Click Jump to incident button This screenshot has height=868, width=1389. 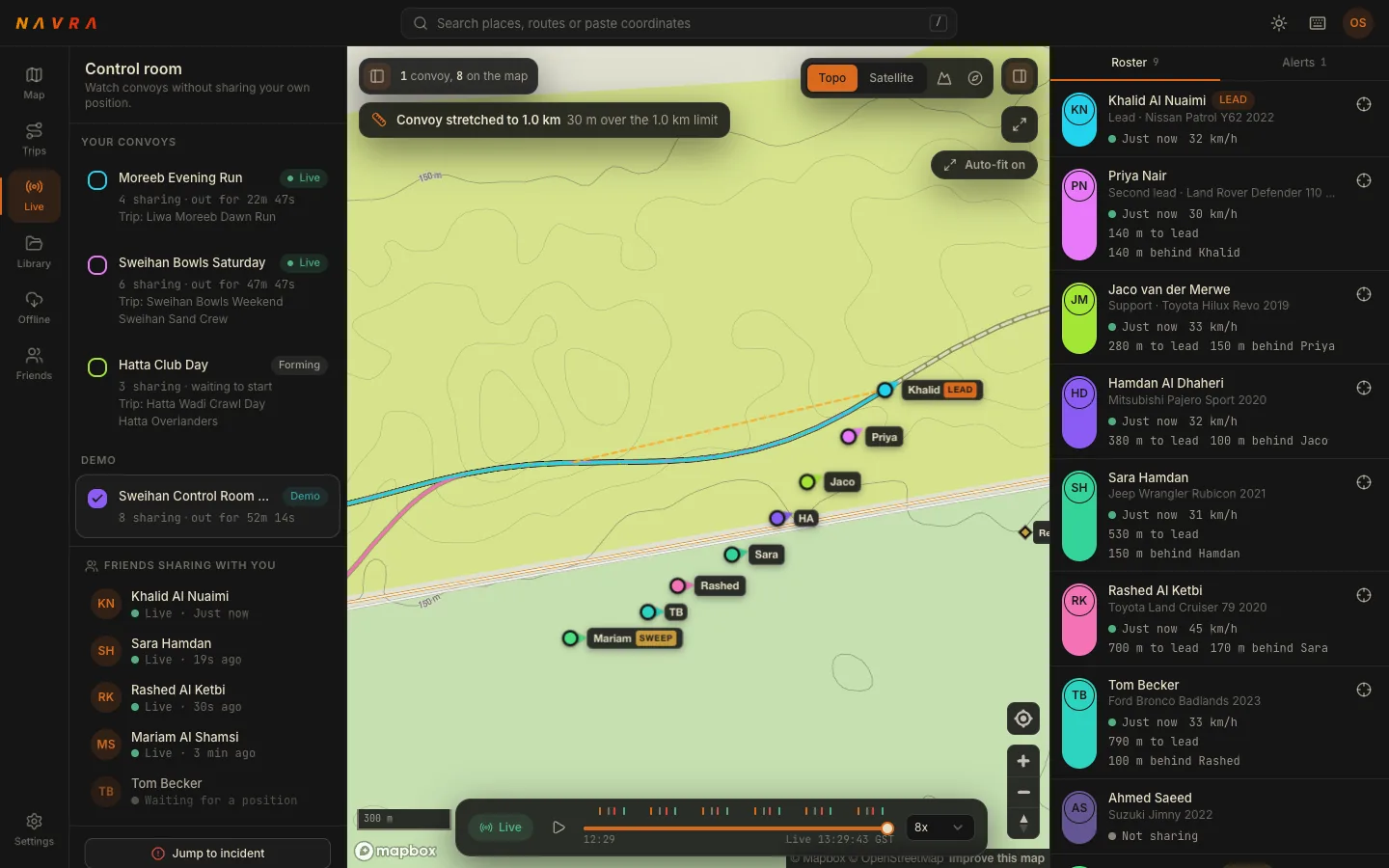tap(207, 854)
